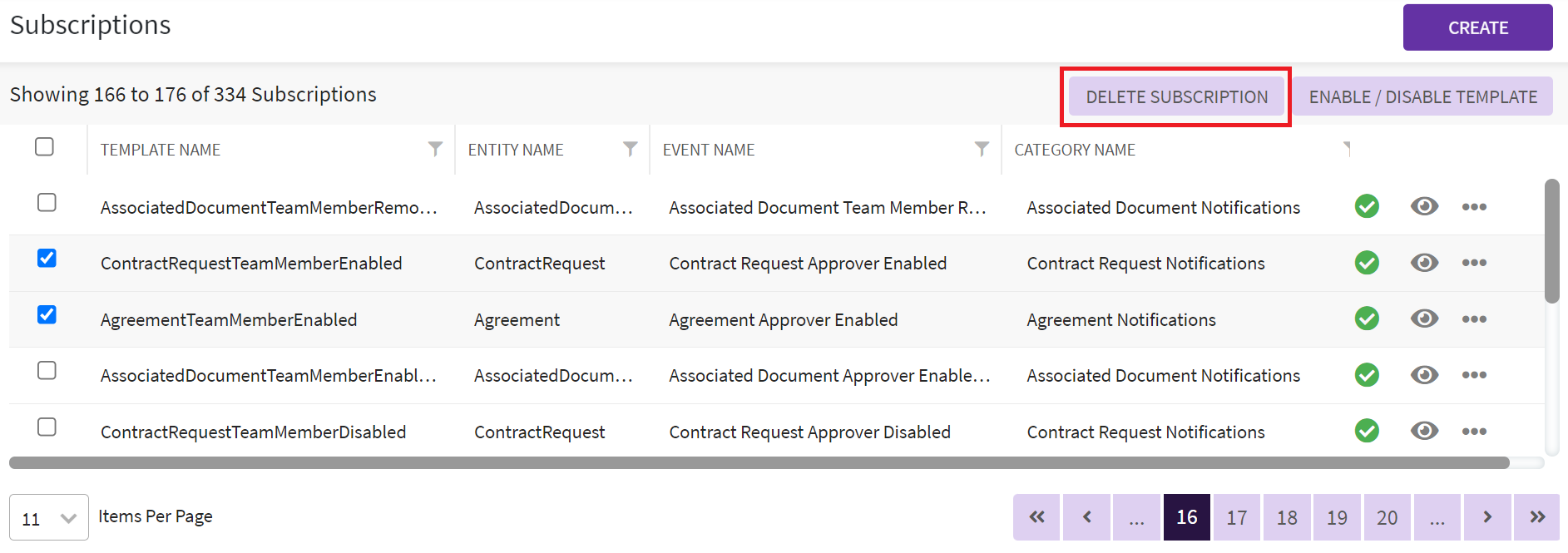Open filter for Event Name column
This screenshot has height=553, width=1568.
982,149
